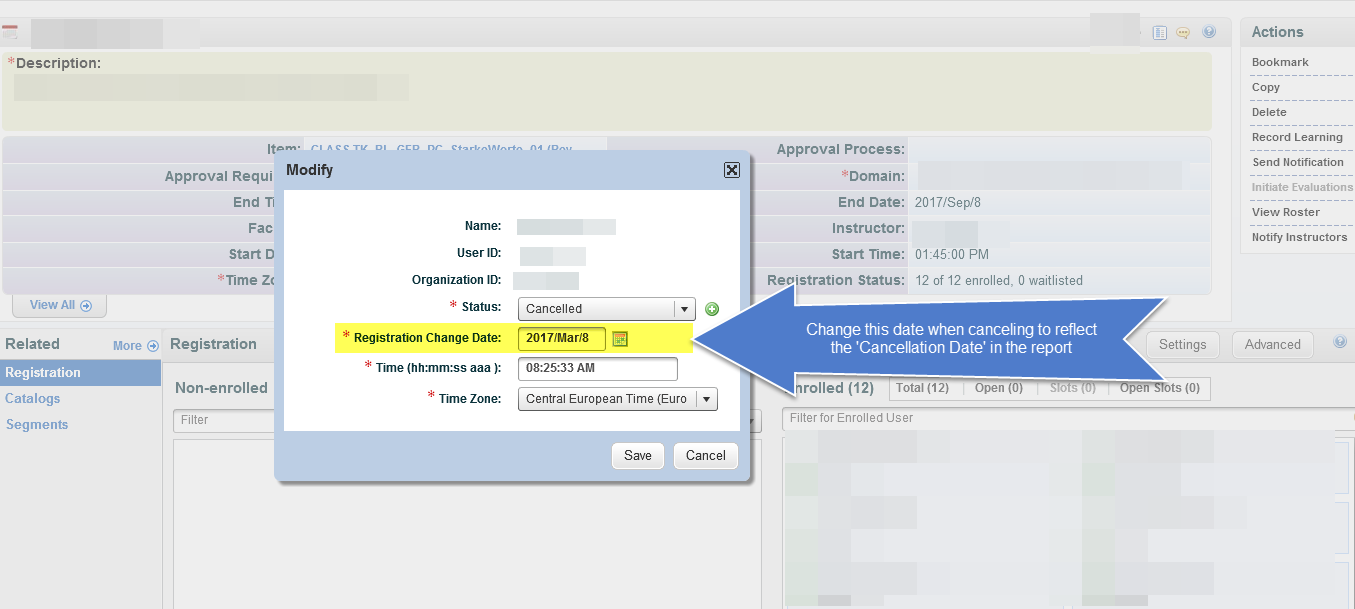Click the Registration Status value text

[999, 281]
